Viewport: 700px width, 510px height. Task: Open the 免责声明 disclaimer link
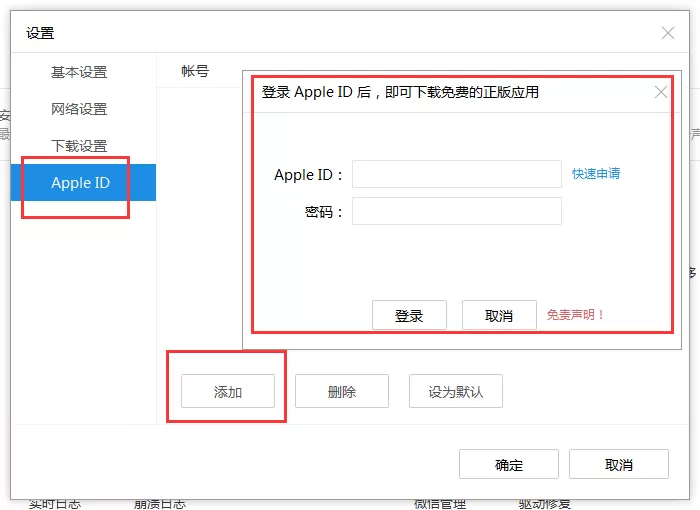[575, 315]
